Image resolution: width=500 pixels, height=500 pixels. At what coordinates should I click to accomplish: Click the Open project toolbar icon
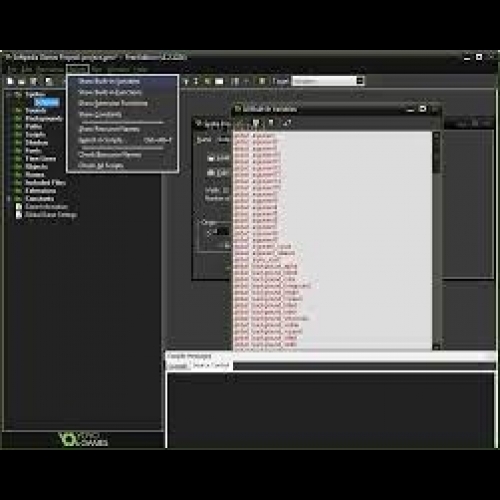click(22, 81)
